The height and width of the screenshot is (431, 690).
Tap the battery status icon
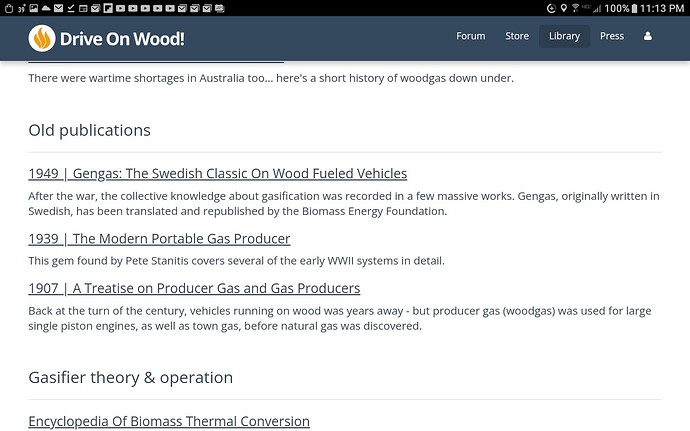click(x=634, y=8)
